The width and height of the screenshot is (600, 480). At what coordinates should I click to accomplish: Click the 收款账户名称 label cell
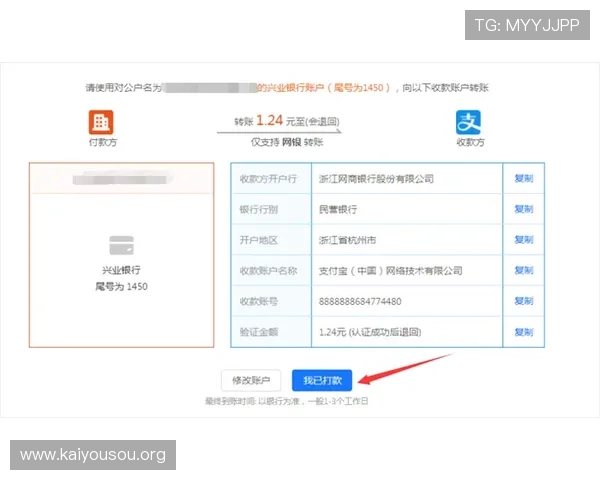[271, 270]
